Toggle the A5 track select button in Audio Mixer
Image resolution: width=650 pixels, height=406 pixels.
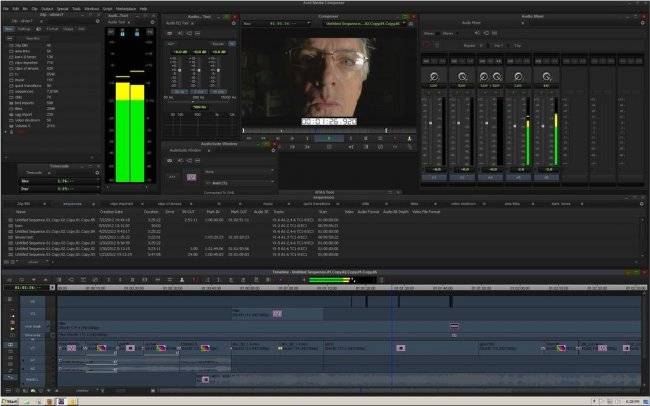[546, 177]
